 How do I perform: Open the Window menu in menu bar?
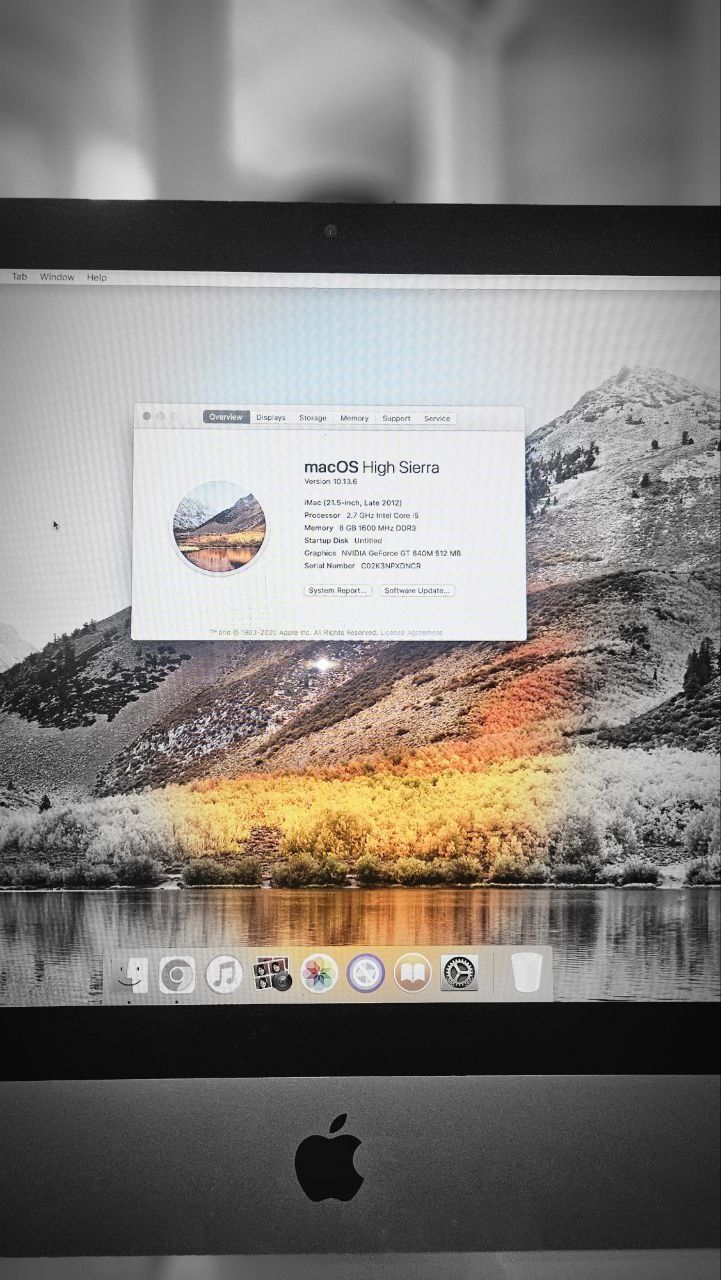57,277
